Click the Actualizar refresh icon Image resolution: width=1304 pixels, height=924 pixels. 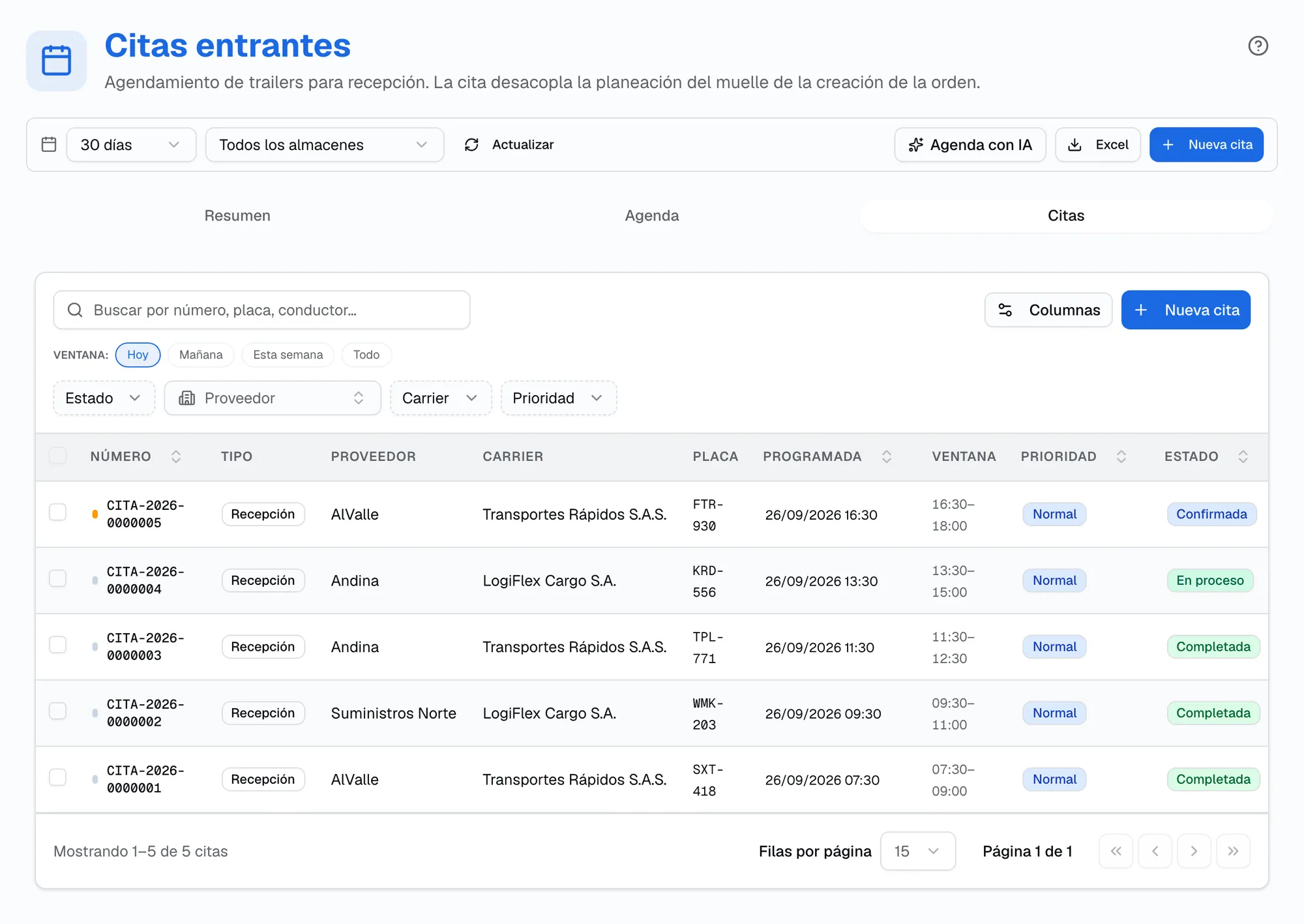pyautogui.click(x=471, y=145)
